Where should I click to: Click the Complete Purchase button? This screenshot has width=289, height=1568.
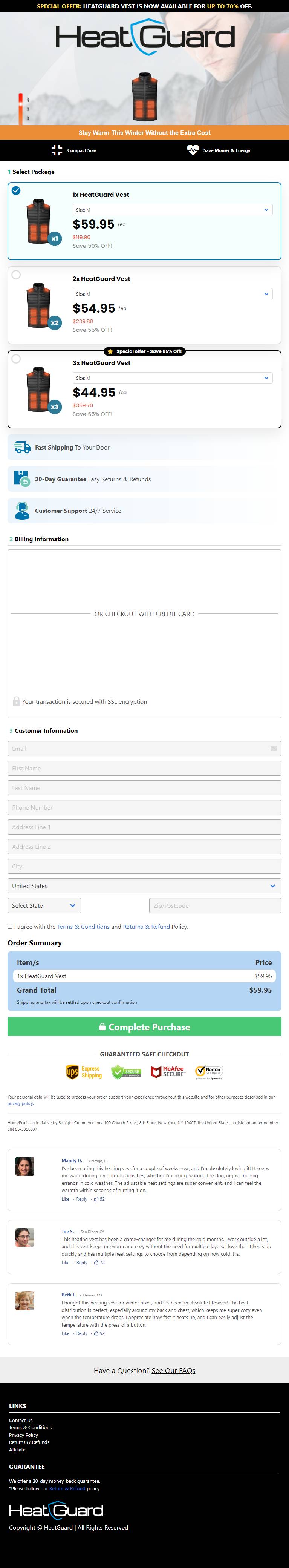[x=144, y=1026]
